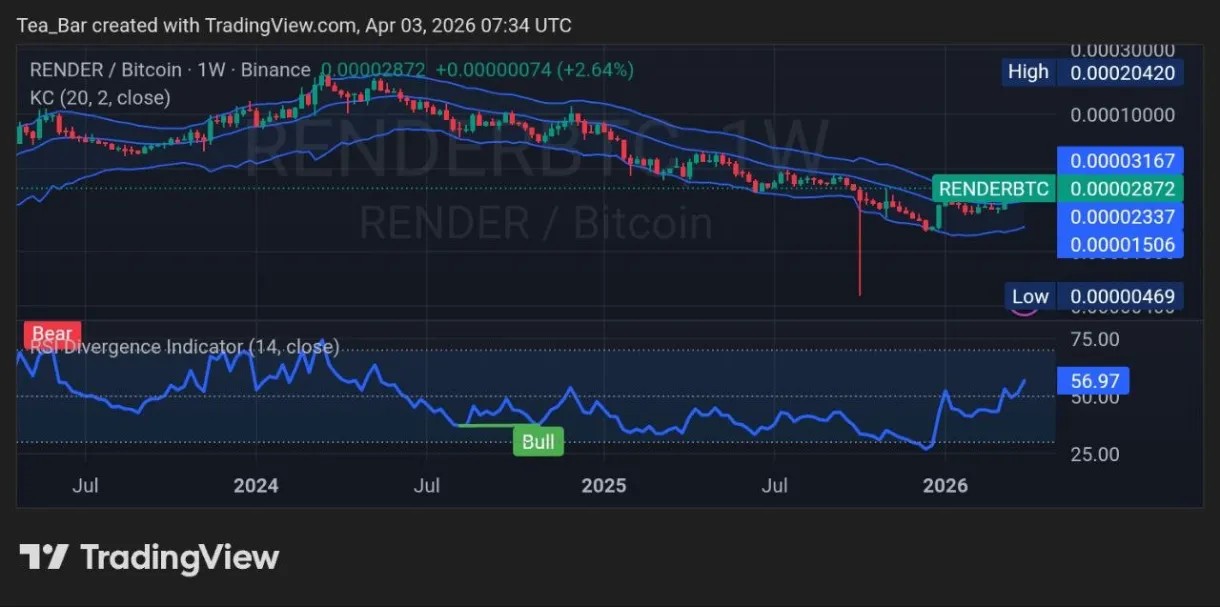The image size is (1220, 607).
Task: Select the 0.00000469 low value label
Action: point(1122,296)
